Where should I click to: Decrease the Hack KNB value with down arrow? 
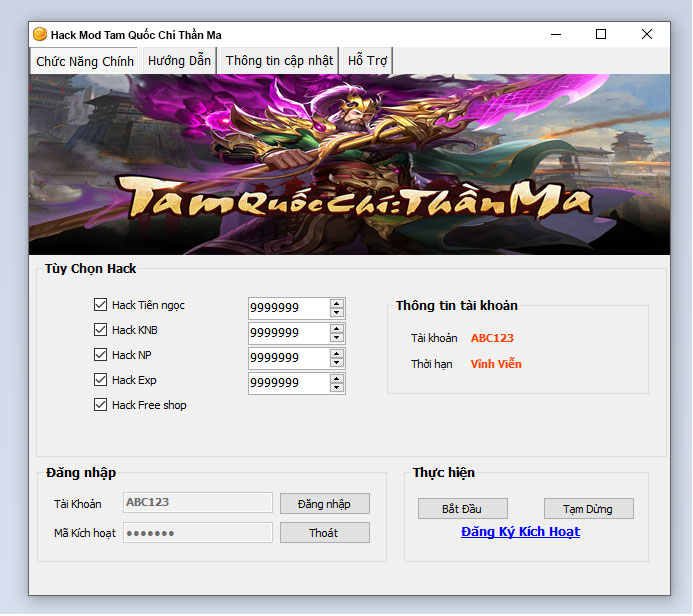pos(337,338)
